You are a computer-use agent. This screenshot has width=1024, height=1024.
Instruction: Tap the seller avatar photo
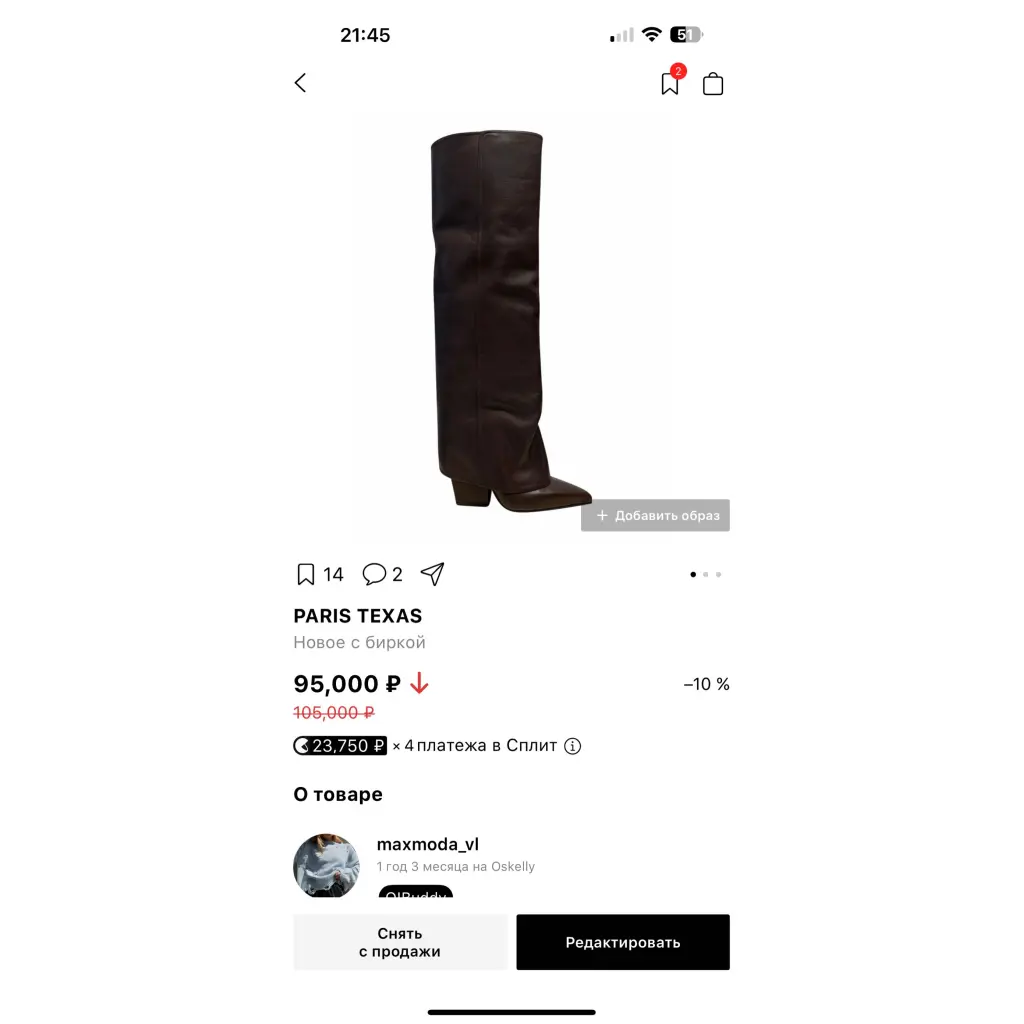(x=327, y=865)
